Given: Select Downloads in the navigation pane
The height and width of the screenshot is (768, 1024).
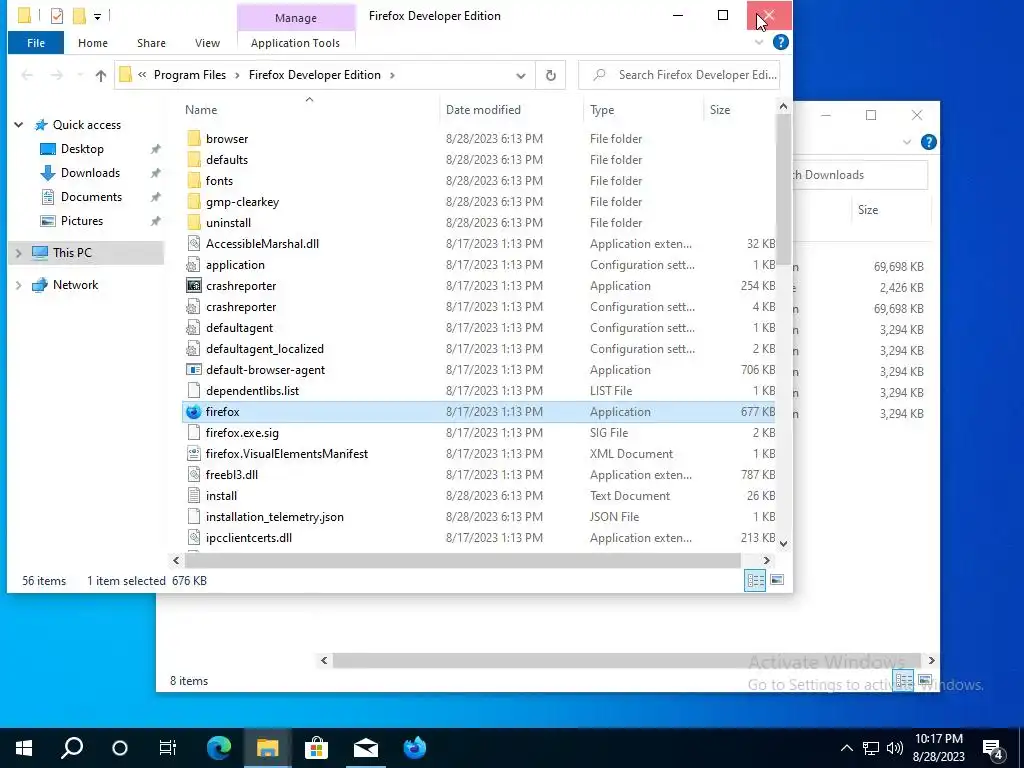Looking at the screenshot, I should point(90,173).
